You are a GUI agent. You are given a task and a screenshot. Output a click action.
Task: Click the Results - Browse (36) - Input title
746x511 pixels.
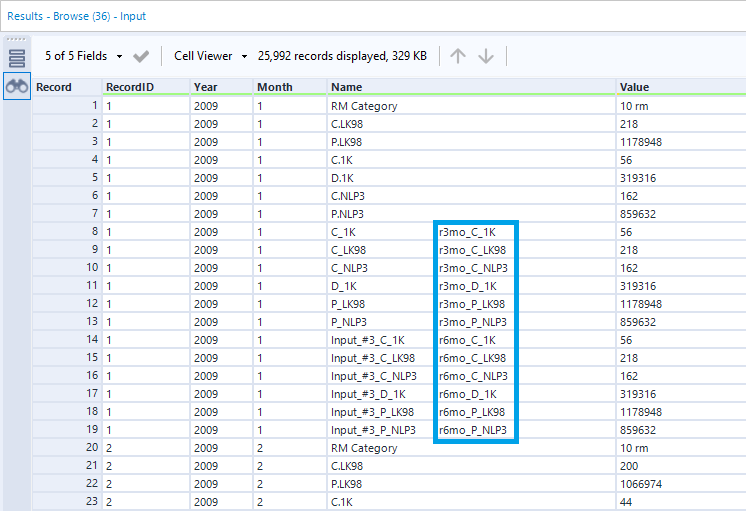tap(77, 16)
